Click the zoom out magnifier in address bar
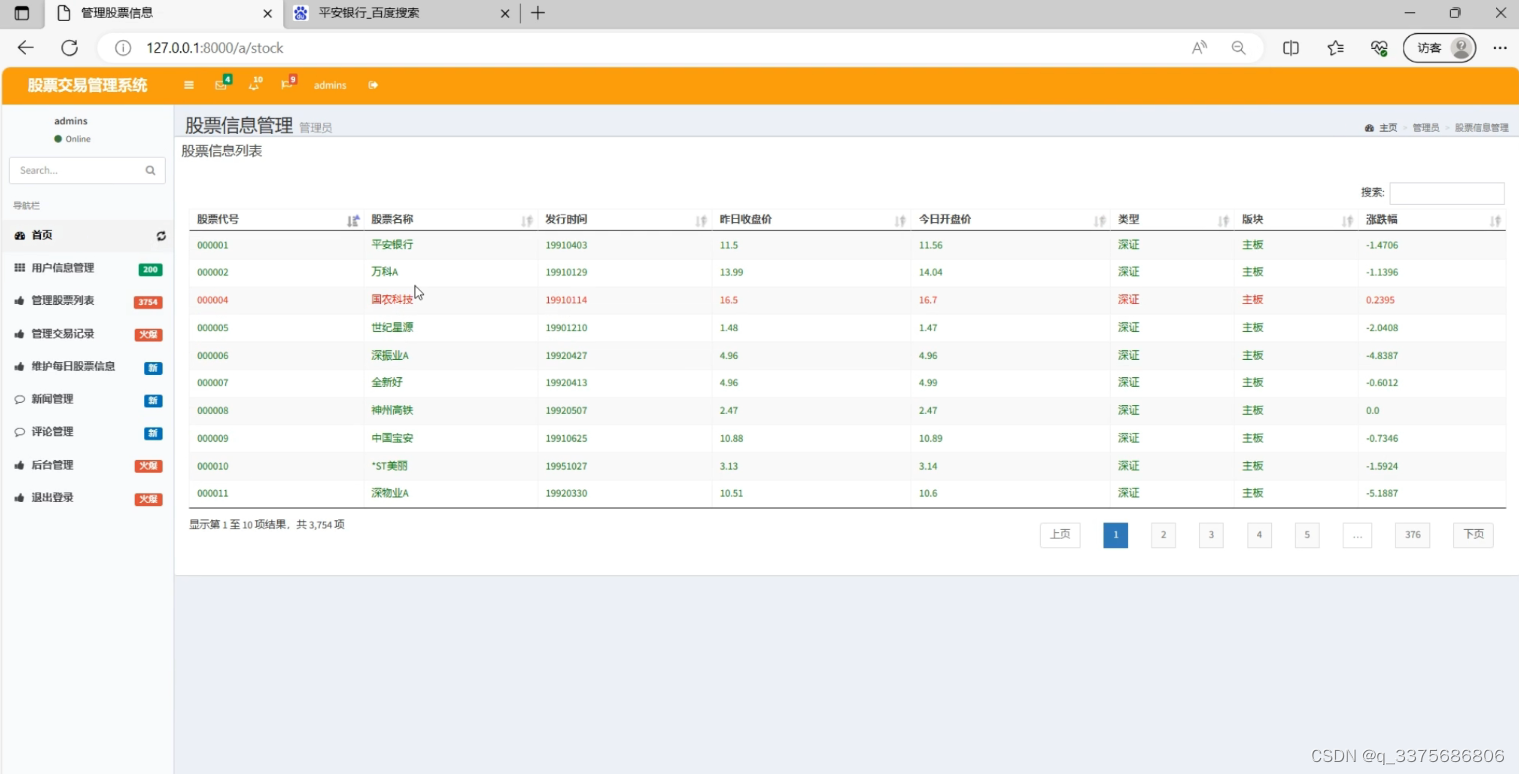Viewport: 1519px width, 774px height. click(1239, 47)
